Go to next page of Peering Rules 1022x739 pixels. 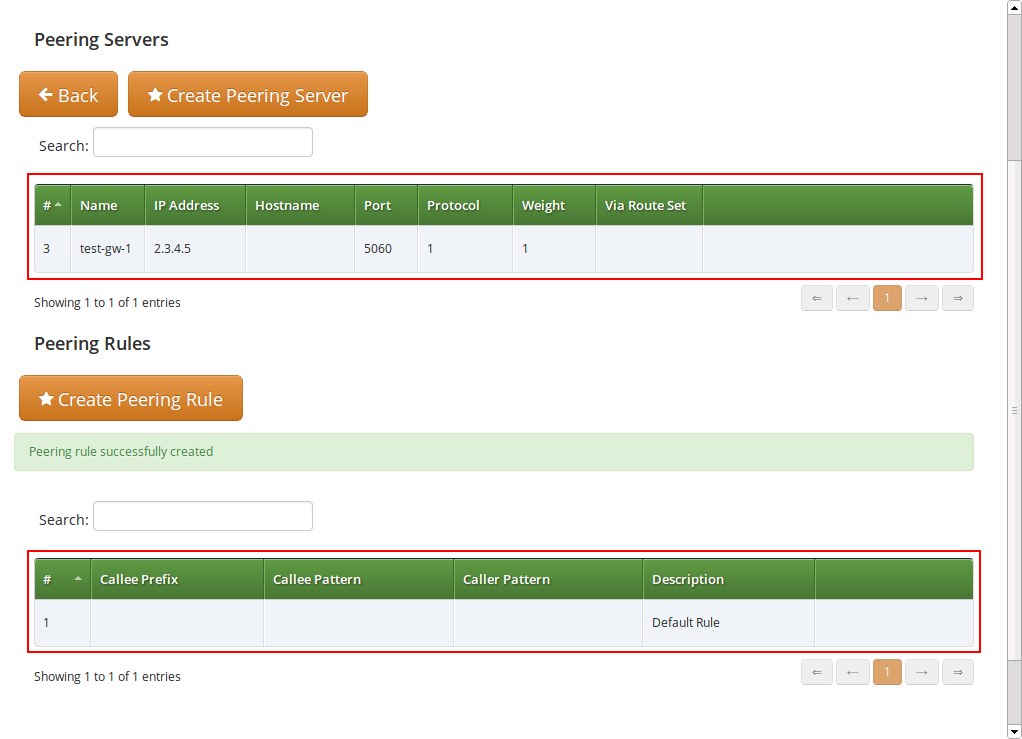(x=922, y=673)
